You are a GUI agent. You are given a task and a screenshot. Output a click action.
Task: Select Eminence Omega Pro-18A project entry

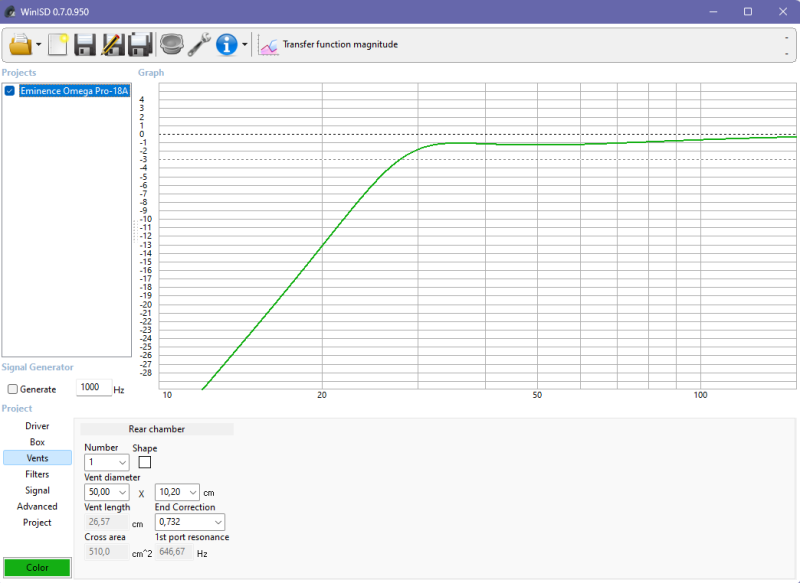coord(74,91)
